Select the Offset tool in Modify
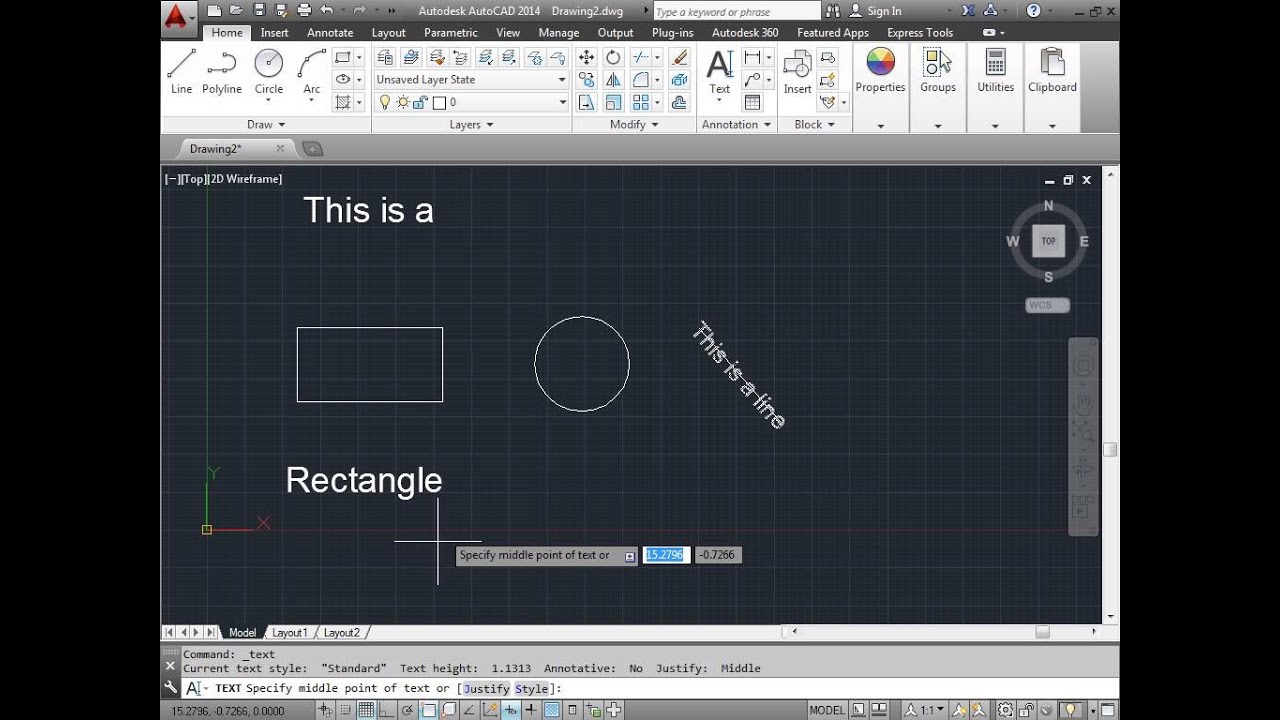The height and width of the screenshot is (720, 1280). (680, 102)
